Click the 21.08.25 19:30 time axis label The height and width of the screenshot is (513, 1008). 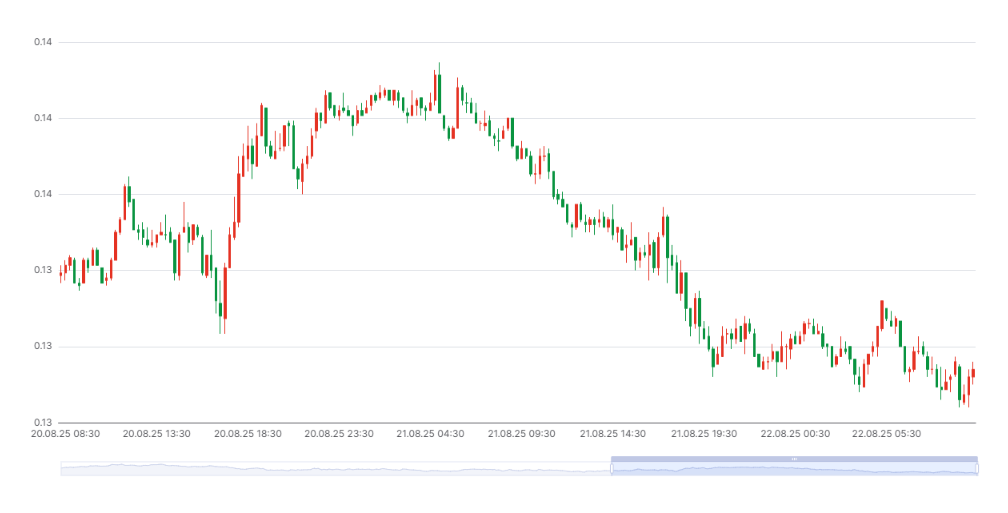[x=704, y=434]
